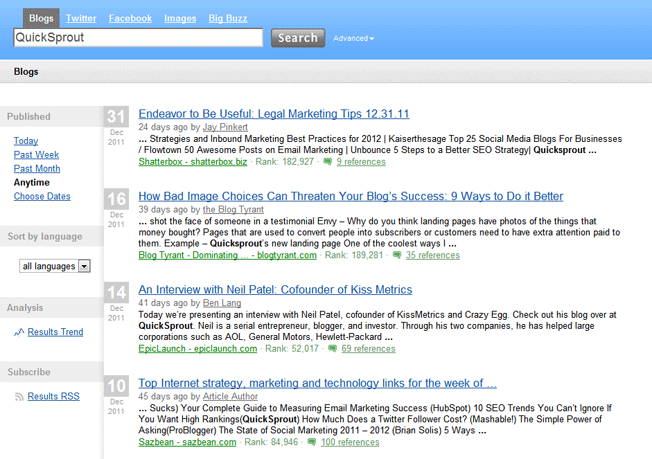
Task: Click the 14 Dec 2011 date badge
Action: click(116, 303)
